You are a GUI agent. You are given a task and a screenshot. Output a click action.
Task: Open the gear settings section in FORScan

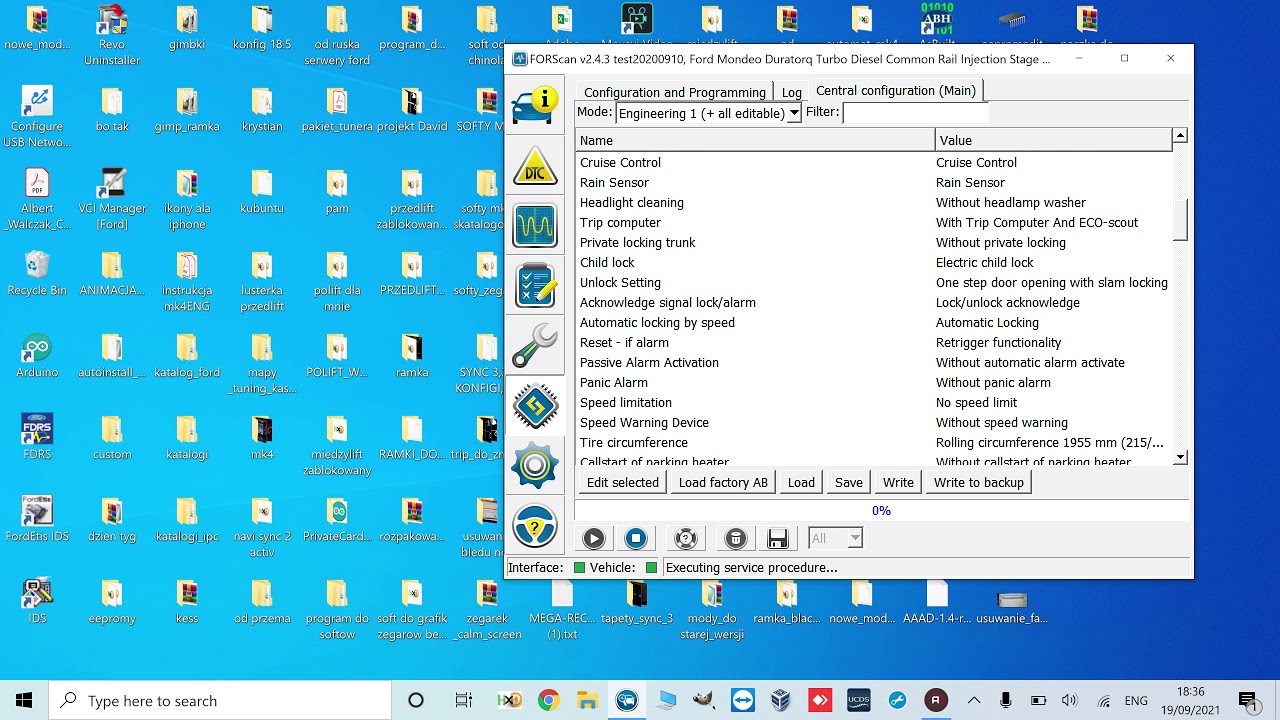(x=535, y=466)
